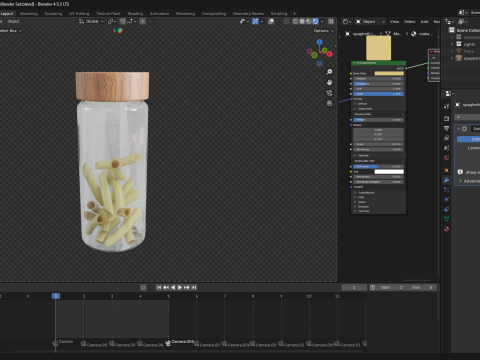The image size is (480, 360).
Task: Switch to UV Editing workspace tab
Action: [79, 14]
